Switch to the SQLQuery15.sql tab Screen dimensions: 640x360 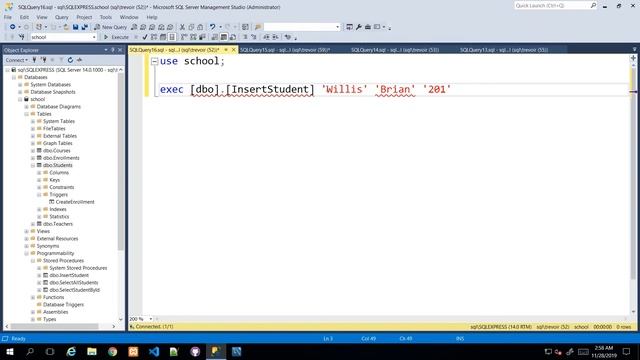tap(285, 50)
